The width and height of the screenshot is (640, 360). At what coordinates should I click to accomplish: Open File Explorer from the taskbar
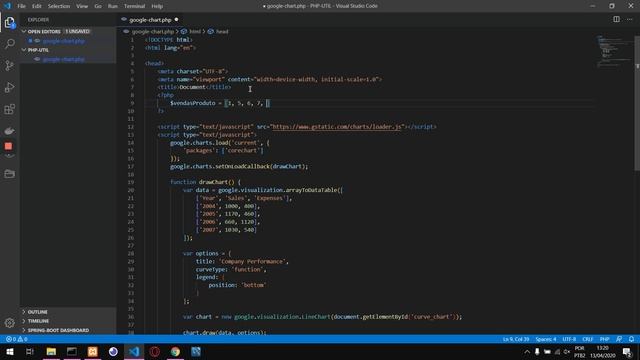tap(51, 351)
